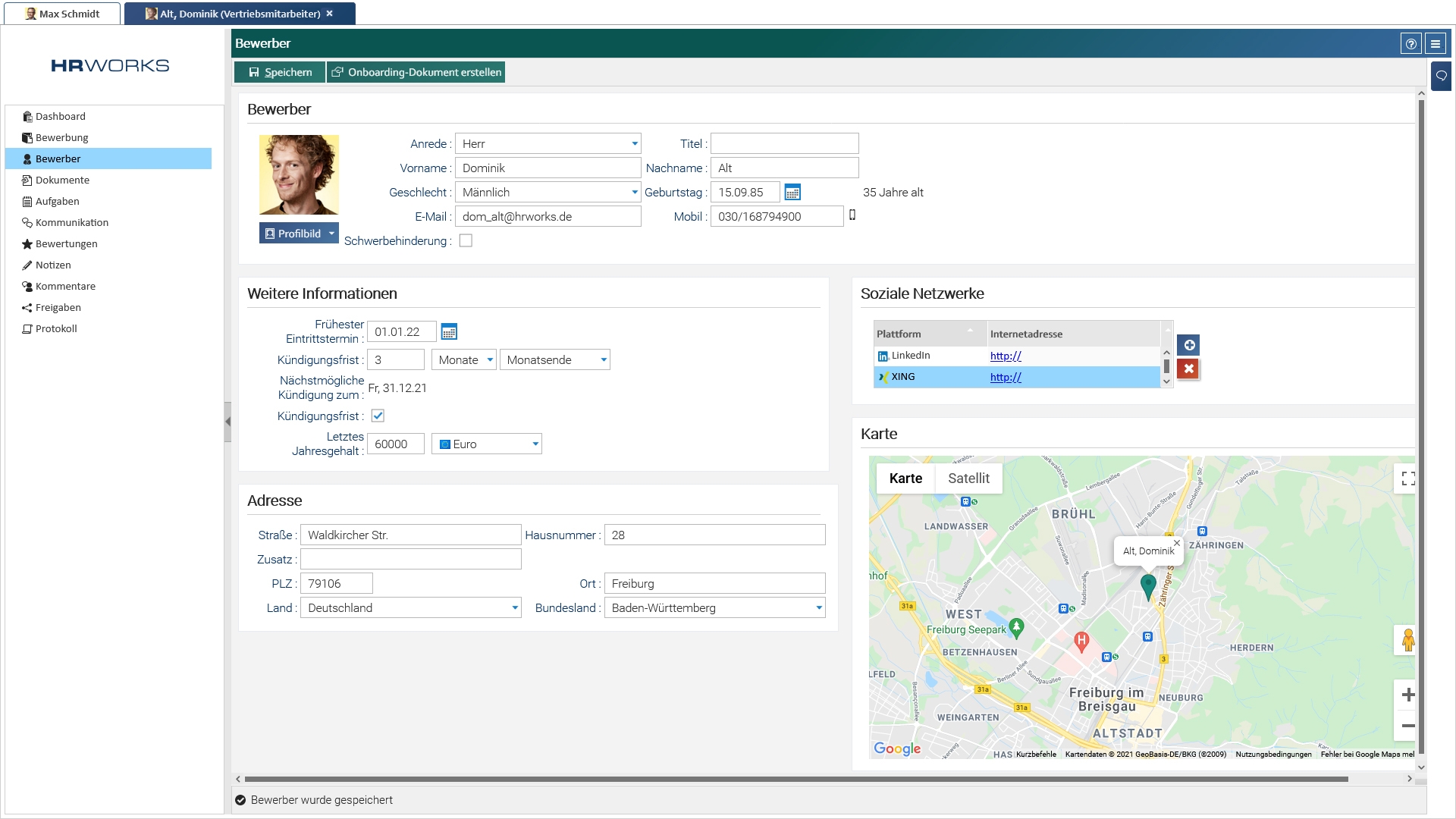The width and height of the screenshot is (1456, 819).
Task: Open the Geburtstag calendar picker
Action: tap(792, 193)
